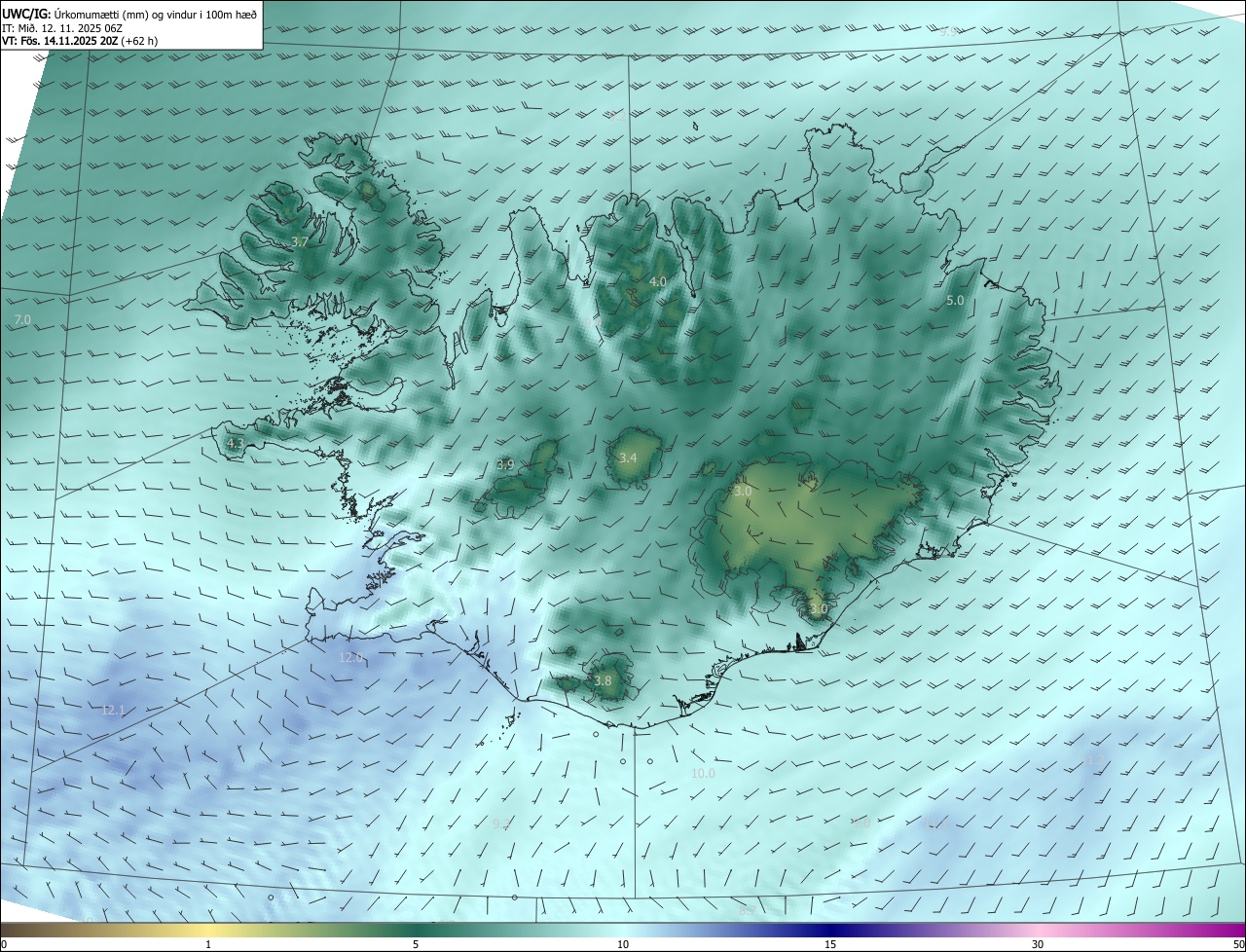
Task: Click the title line starting with UWC/IG
Action: point(129,14)
